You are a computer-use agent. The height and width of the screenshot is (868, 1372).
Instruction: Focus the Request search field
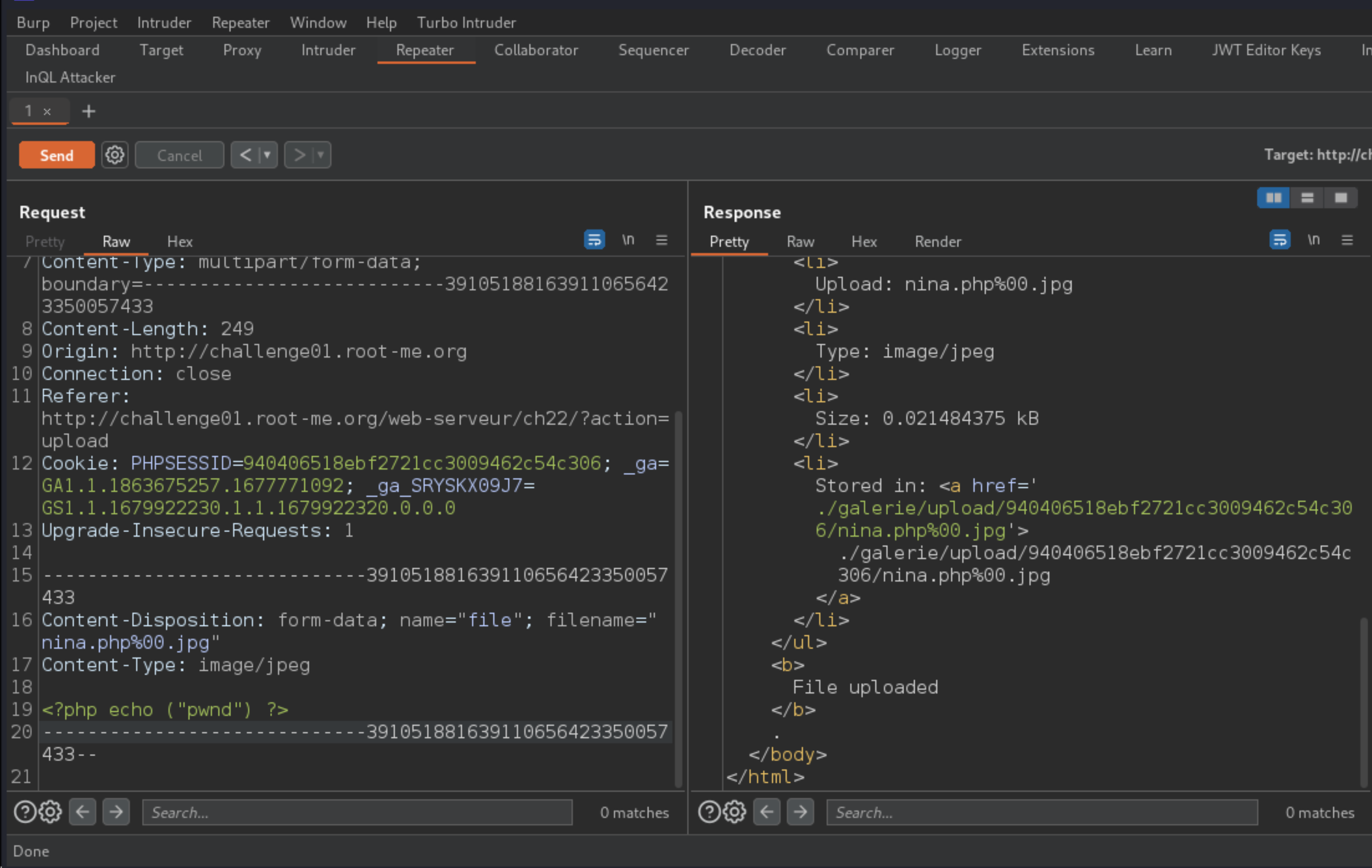click(357, 812)
